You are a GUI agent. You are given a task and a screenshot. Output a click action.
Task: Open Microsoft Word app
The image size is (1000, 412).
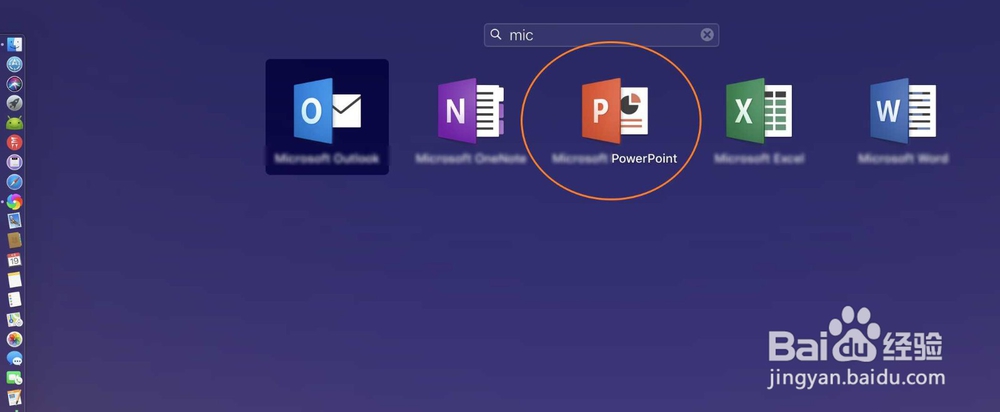tap(903, 111)
